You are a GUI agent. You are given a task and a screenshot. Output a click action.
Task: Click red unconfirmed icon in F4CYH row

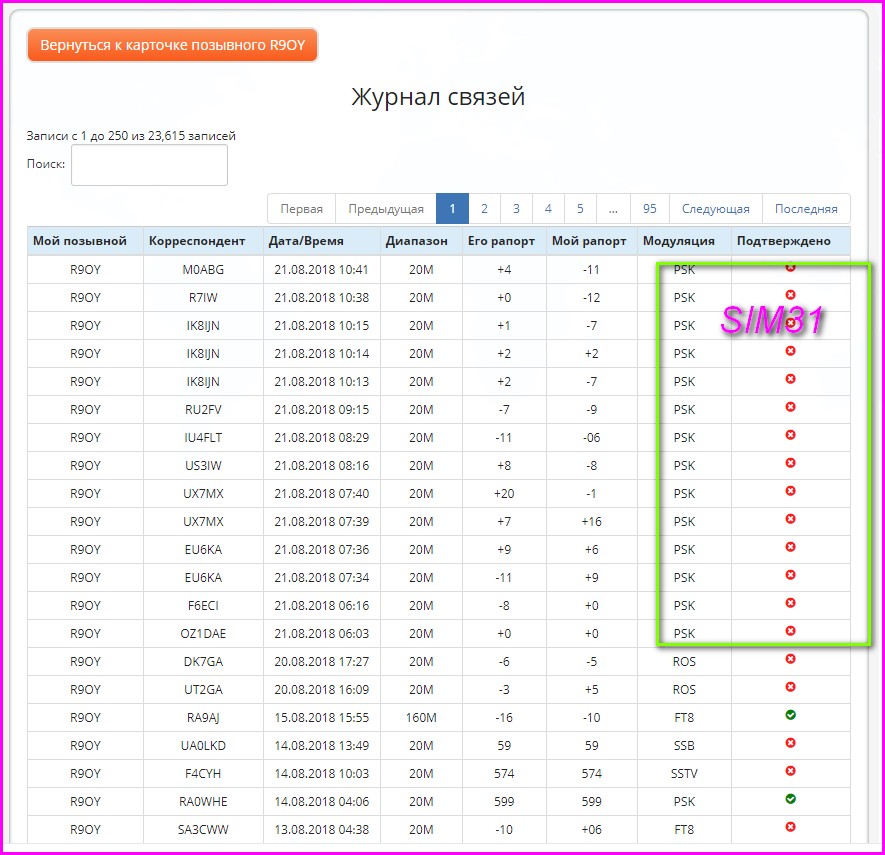(790, 772)
